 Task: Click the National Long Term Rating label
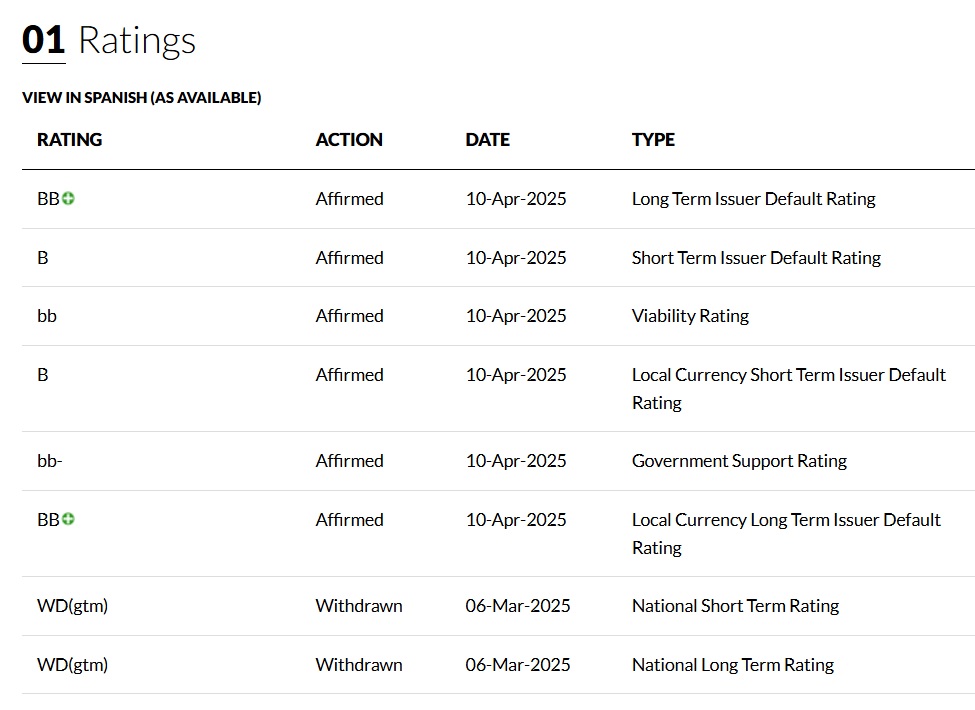[x=732, y=665]
